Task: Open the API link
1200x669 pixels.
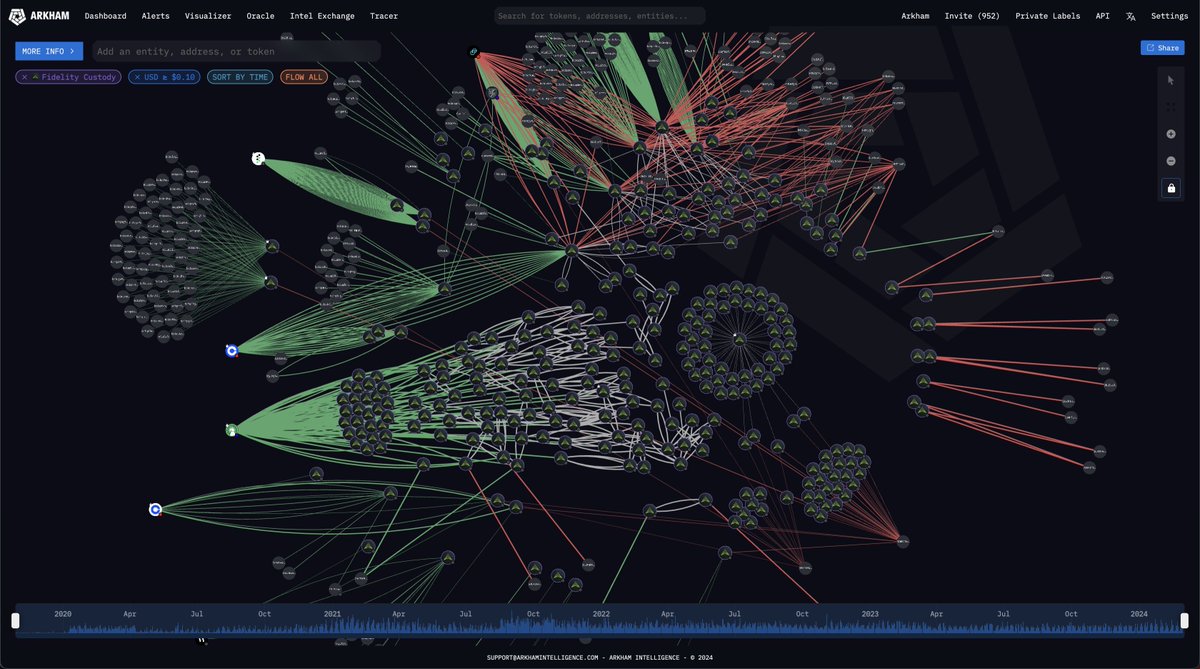Action: (1102, 16)
